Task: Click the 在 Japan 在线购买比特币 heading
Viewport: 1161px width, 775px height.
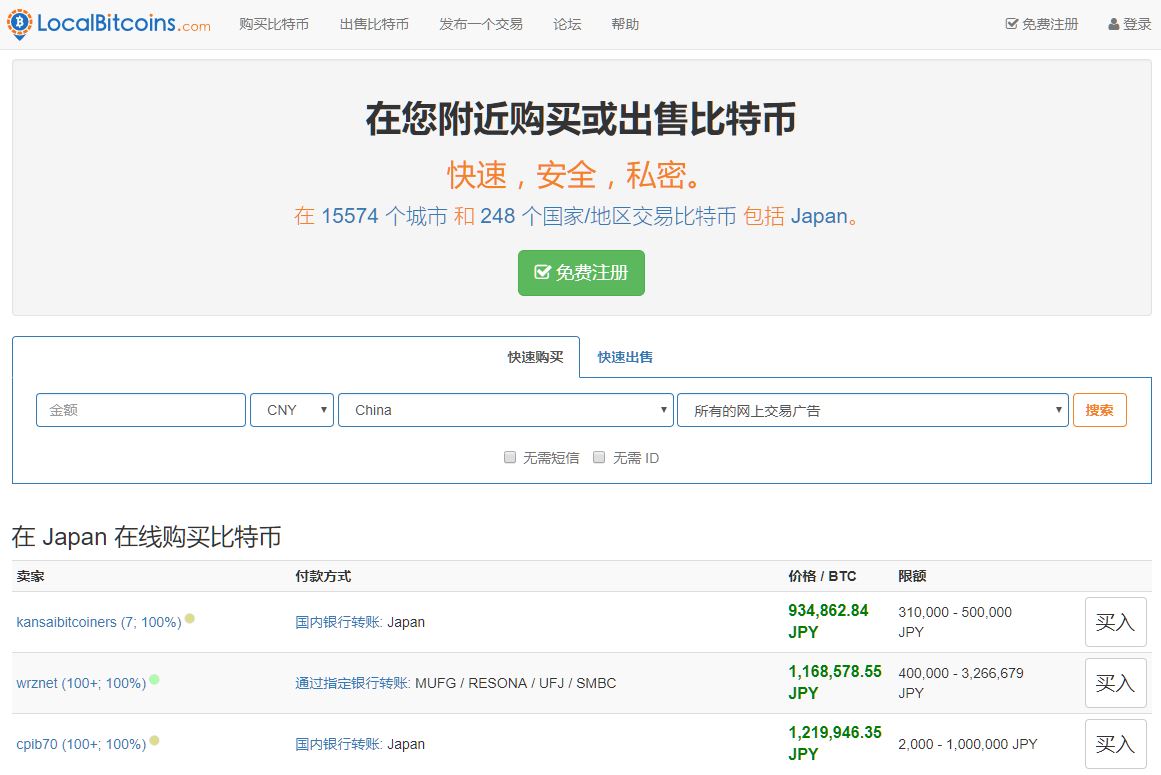Action: click(x=147, y=537)
